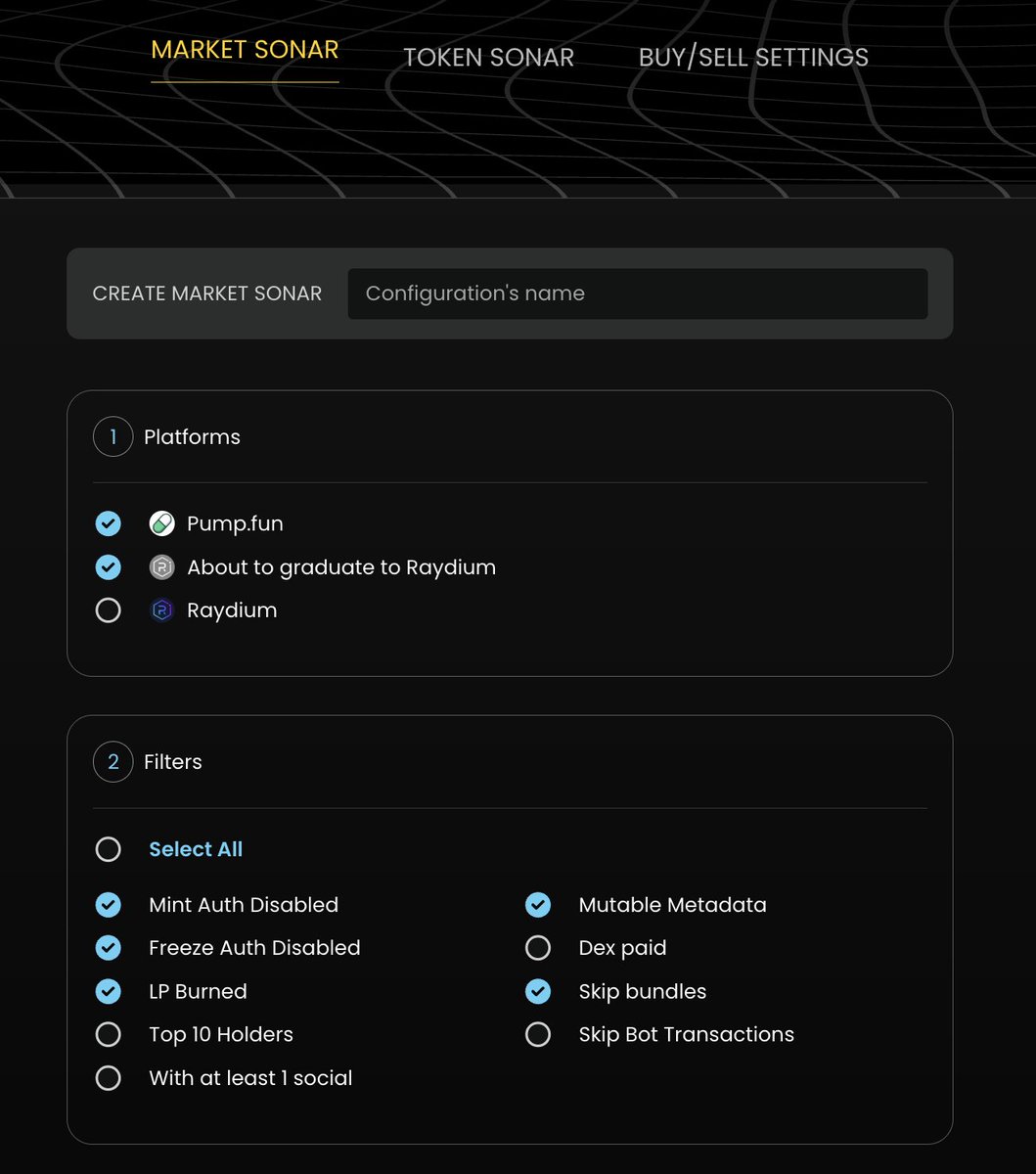The height and width of the screenshot is (1174, 1036).
Task: Focus the Configuration's name input field
Action: pyautogui.click(x=638, y=293)
